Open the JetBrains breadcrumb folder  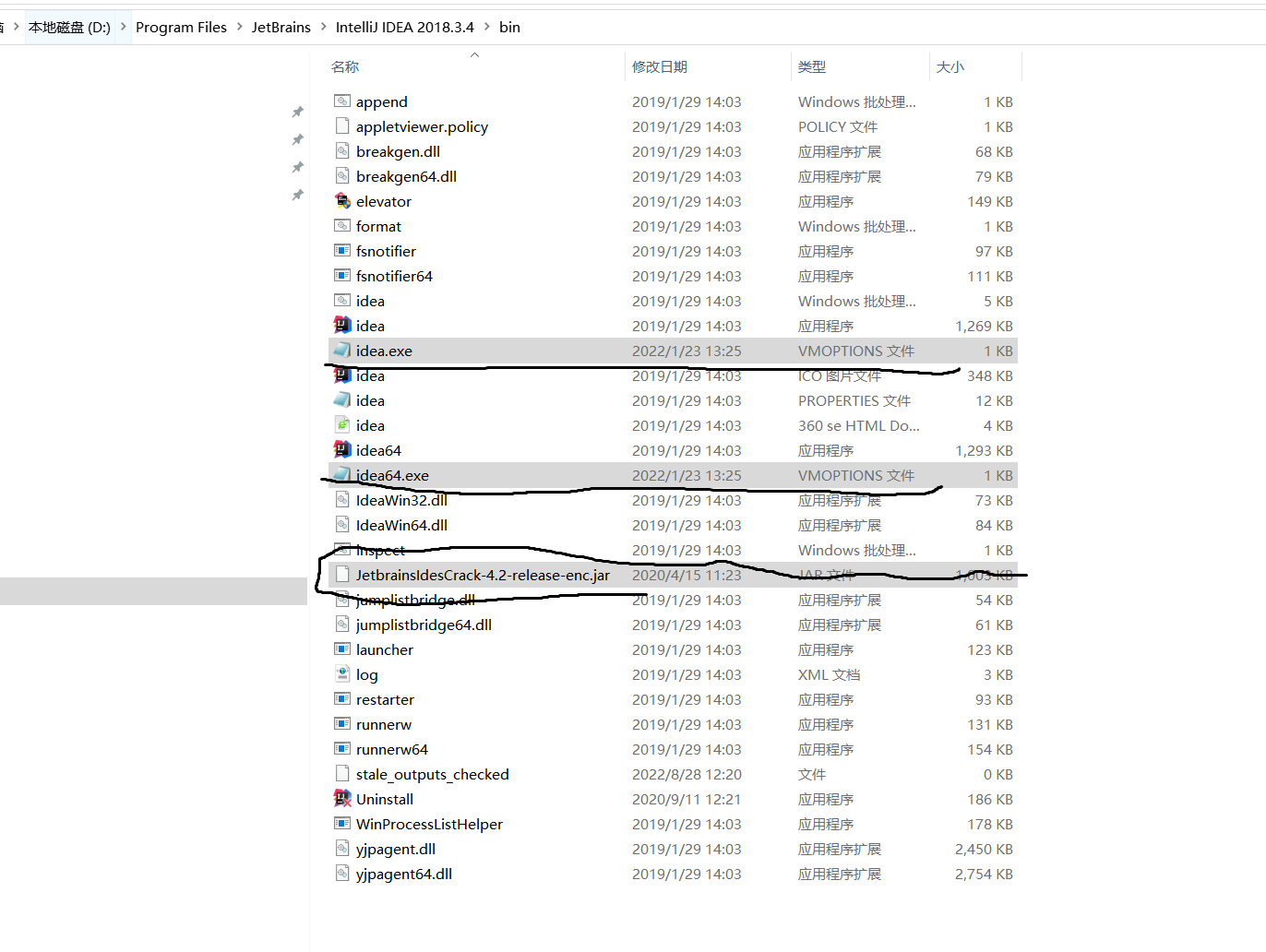[281, 28]
